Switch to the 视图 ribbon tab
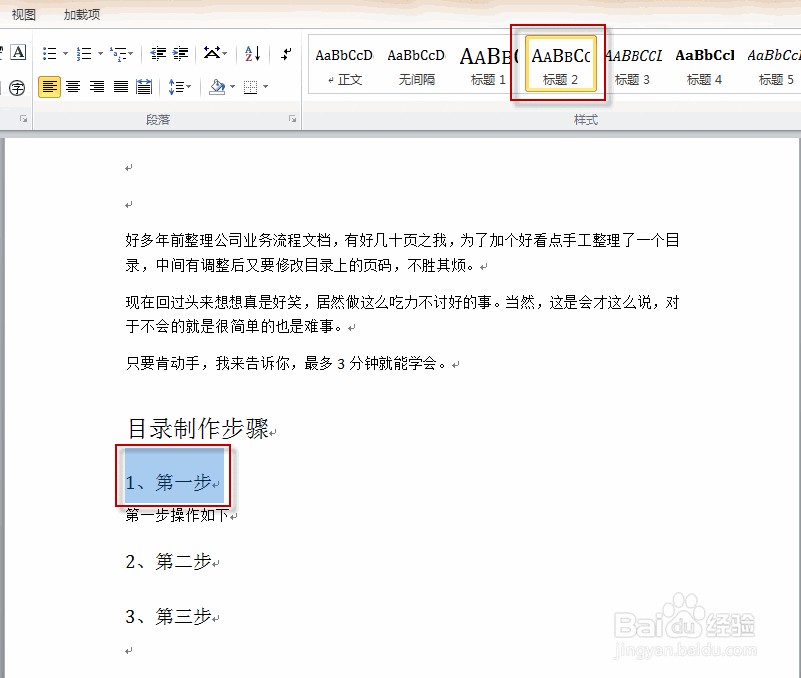The width and height of the screenshot is (801, 678). (23, 14)
